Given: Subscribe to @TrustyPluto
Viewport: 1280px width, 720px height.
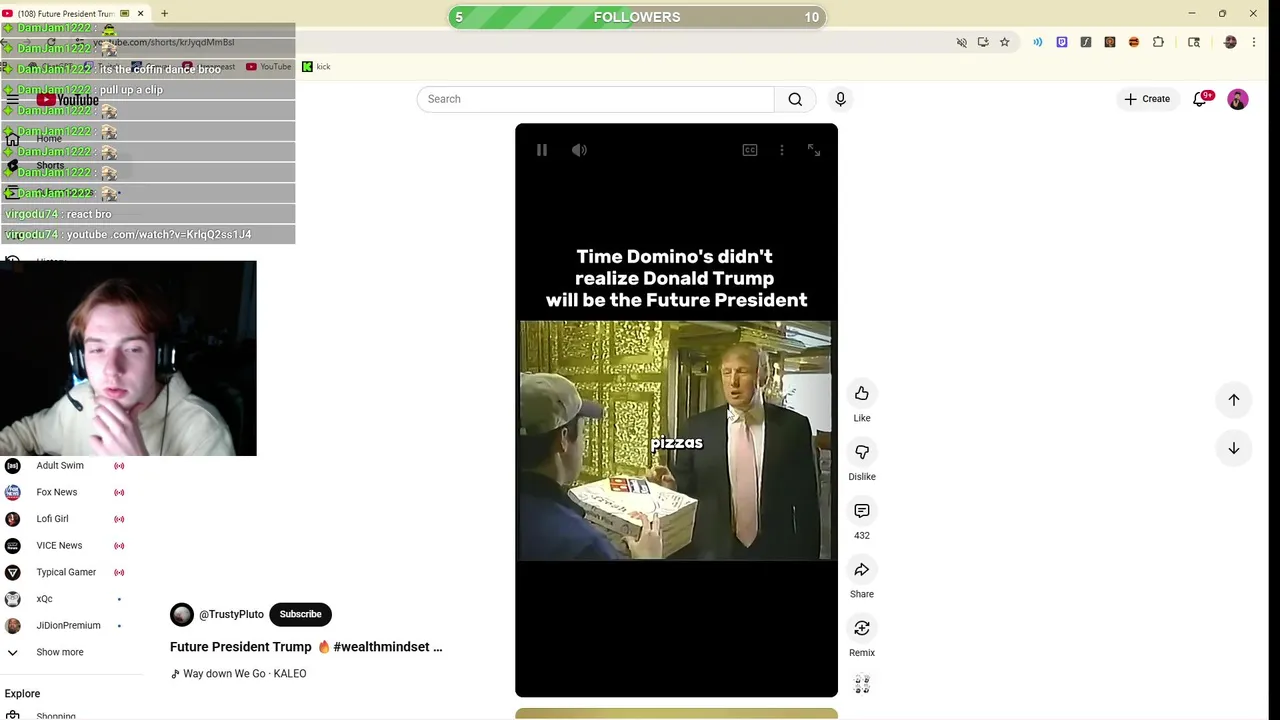Looking at the screenshot, I should click(x=300, y=614).
